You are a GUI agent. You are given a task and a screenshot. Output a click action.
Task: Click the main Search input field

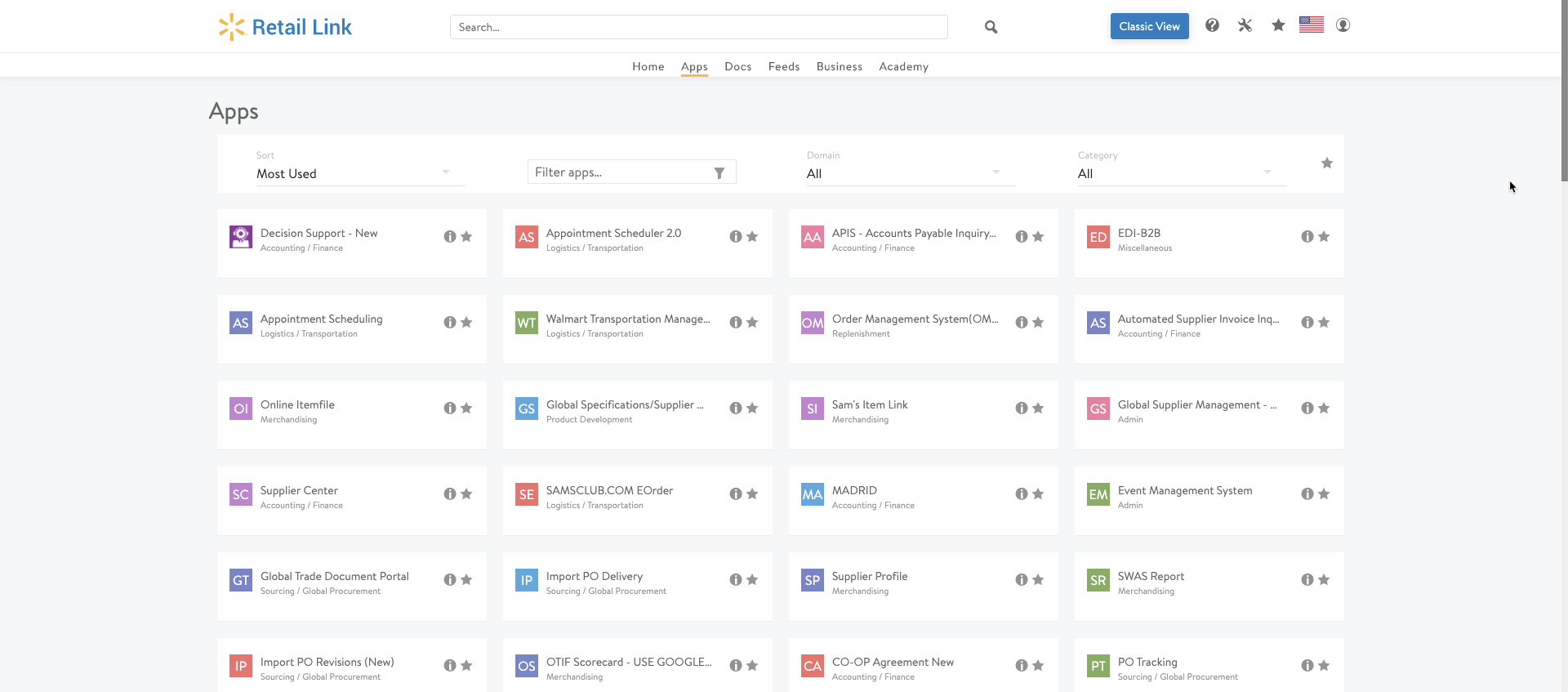coord(698,27)
